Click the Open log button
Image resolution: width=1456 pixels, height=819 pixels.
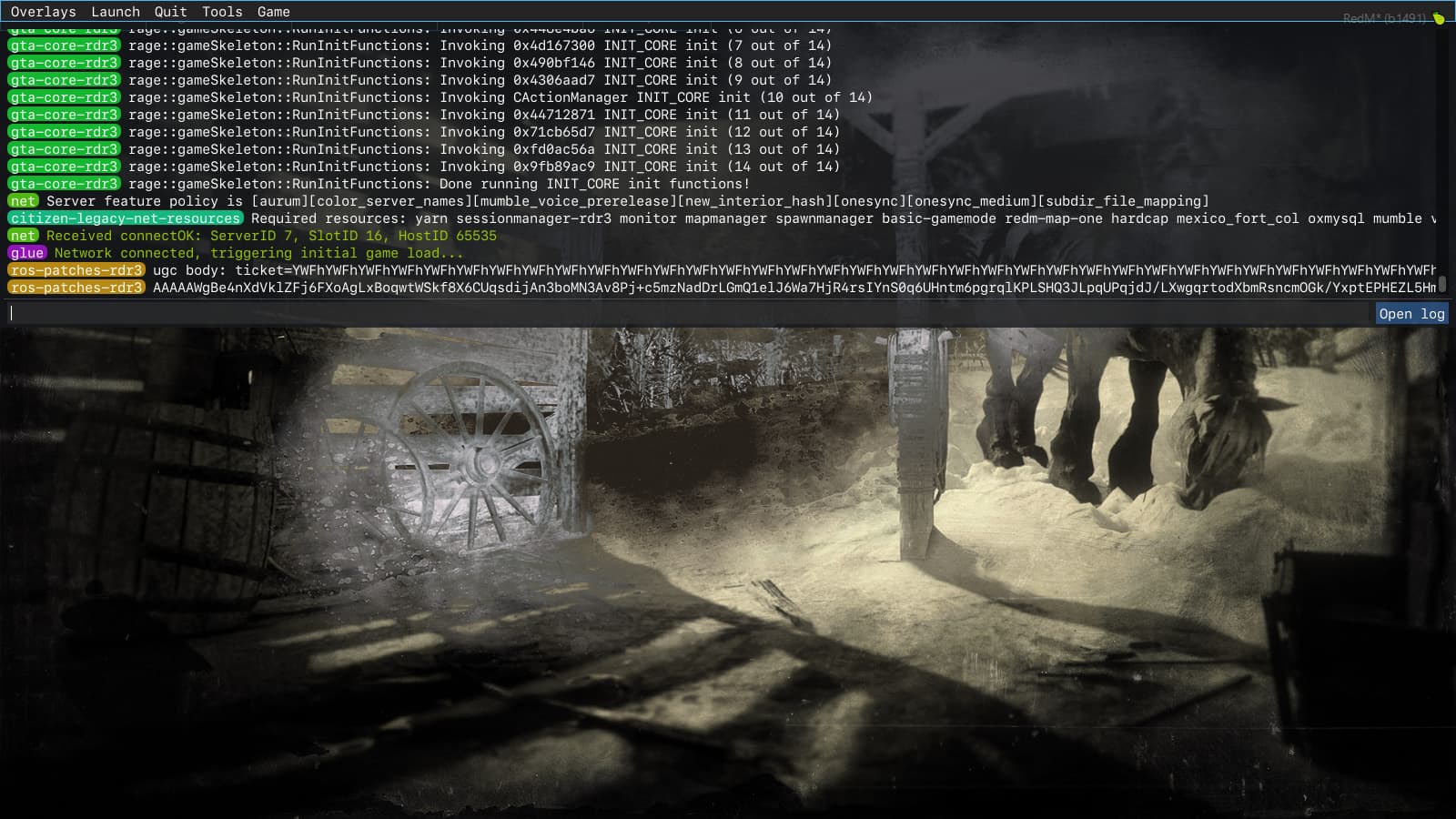(x=1410, y=313)
